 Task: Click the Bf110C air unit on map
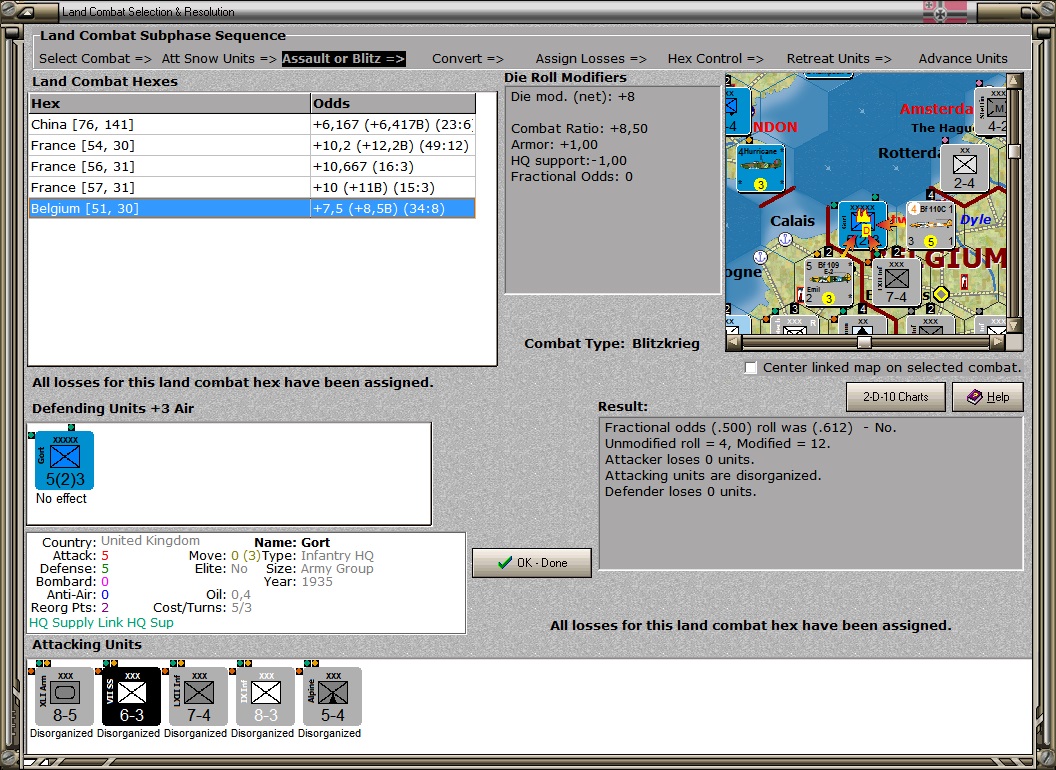click(931, 226)
